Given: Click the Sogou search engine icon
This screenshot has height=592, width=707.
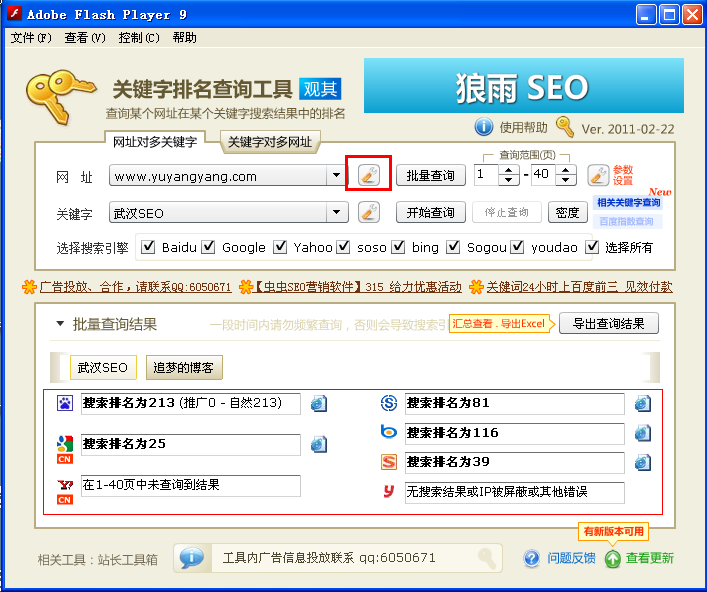Looking at the screenshot, I should [x=389, y=462].
